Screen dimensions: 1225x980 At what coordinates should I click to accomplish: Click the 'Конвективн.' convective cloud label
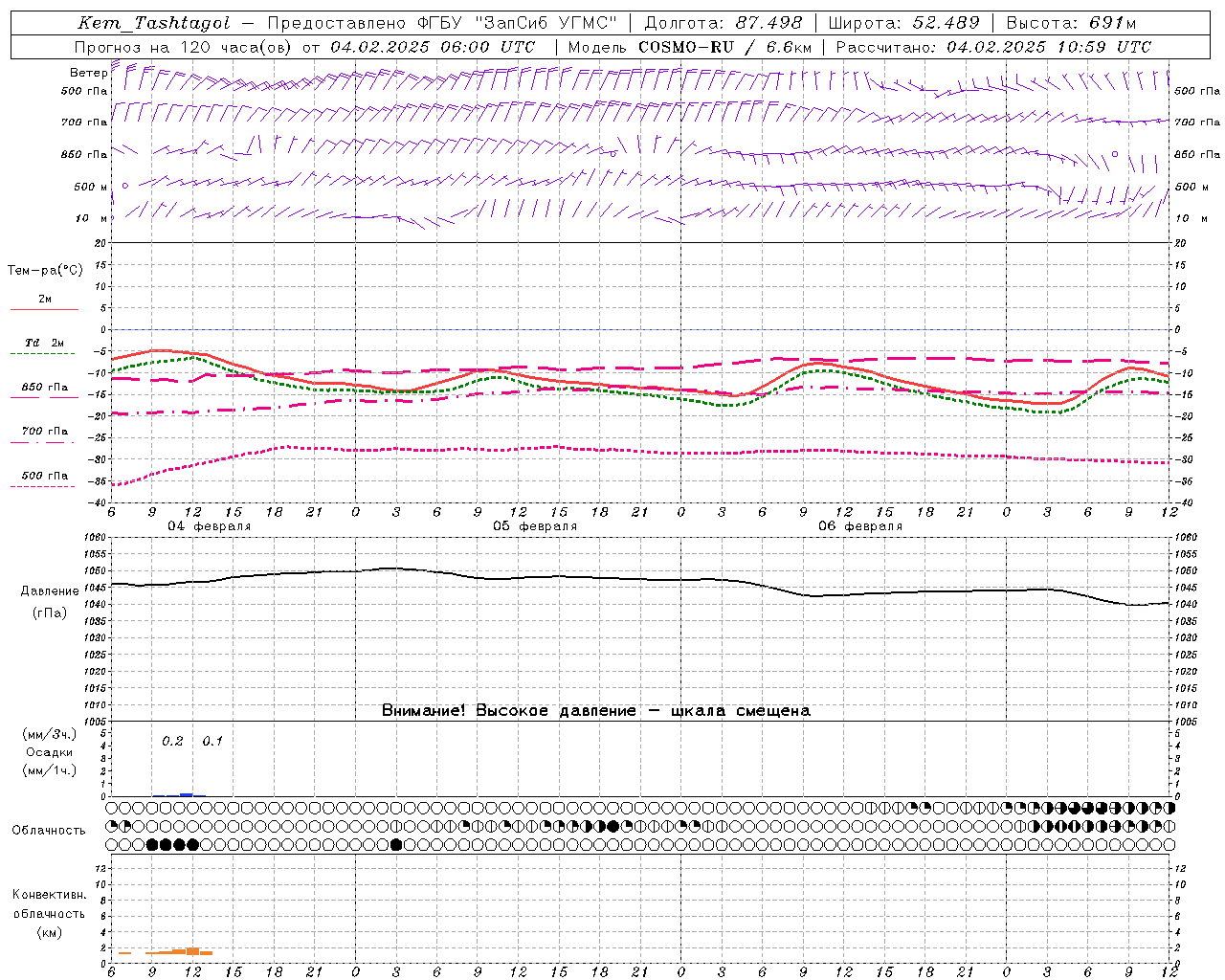pos(50,895)
